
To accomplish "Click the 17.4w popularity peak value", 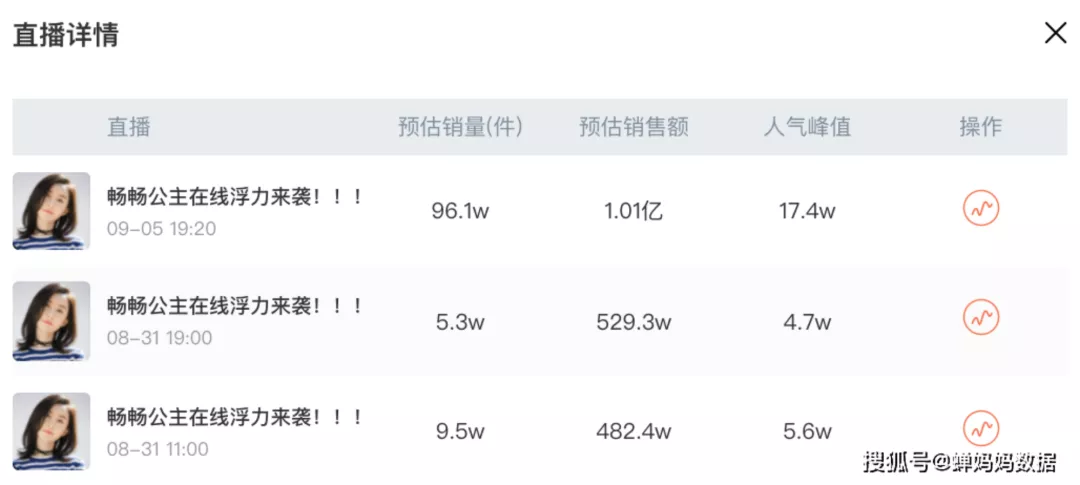I will pyautogui.click(x=807, y=211).
